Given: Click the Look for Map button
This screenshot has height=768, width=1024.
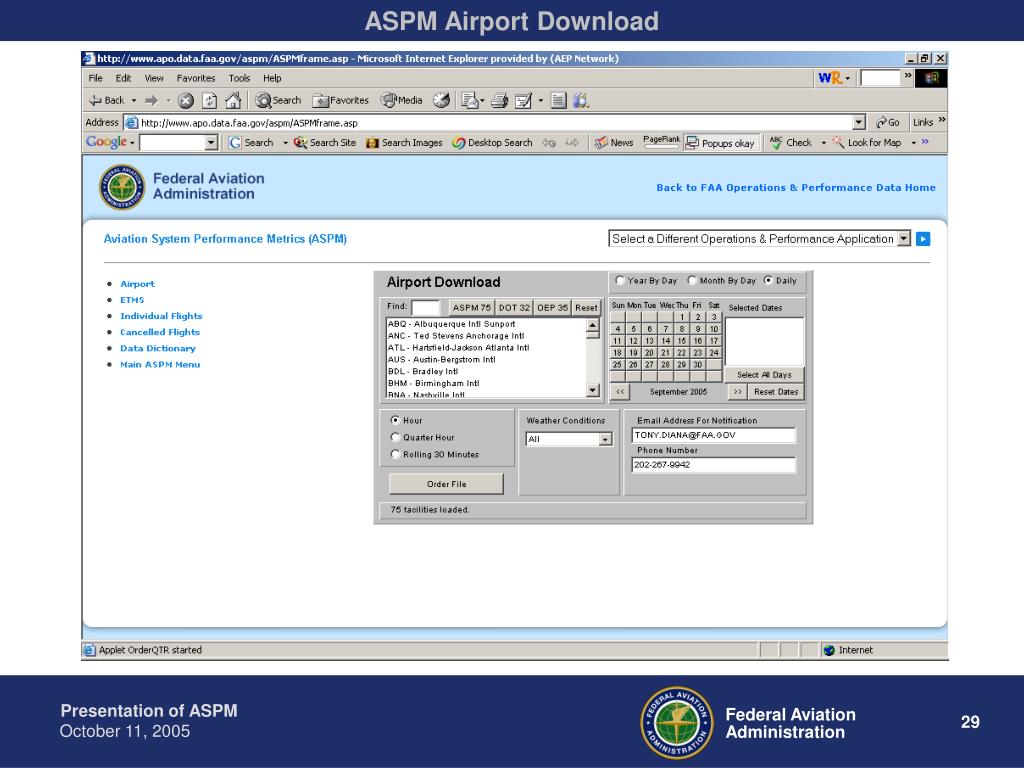Looking at the screenshot, I should coord(867,142).
